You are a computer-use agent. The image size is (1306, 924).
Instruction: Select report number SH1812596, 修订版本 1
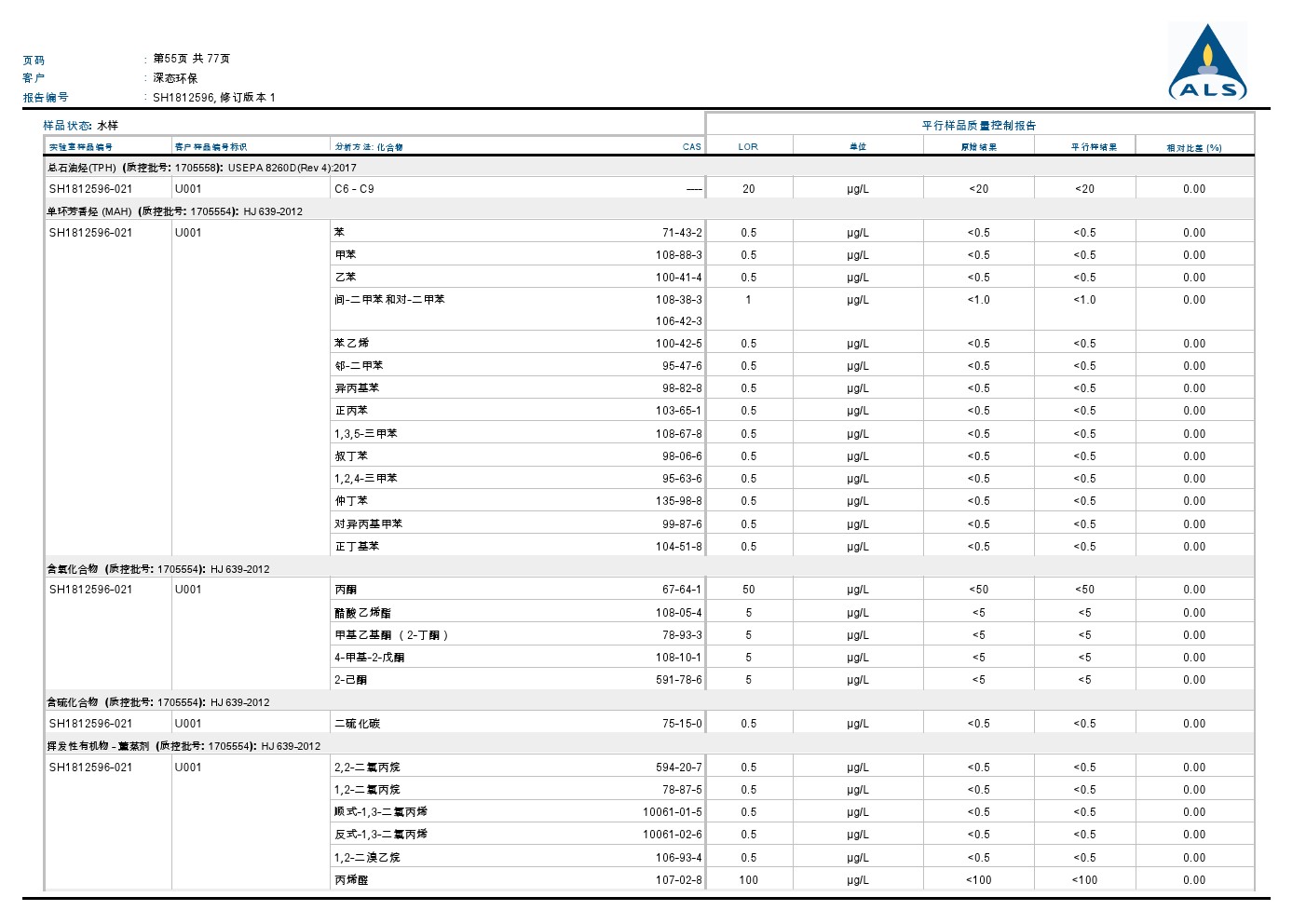[x=214, y=98]
